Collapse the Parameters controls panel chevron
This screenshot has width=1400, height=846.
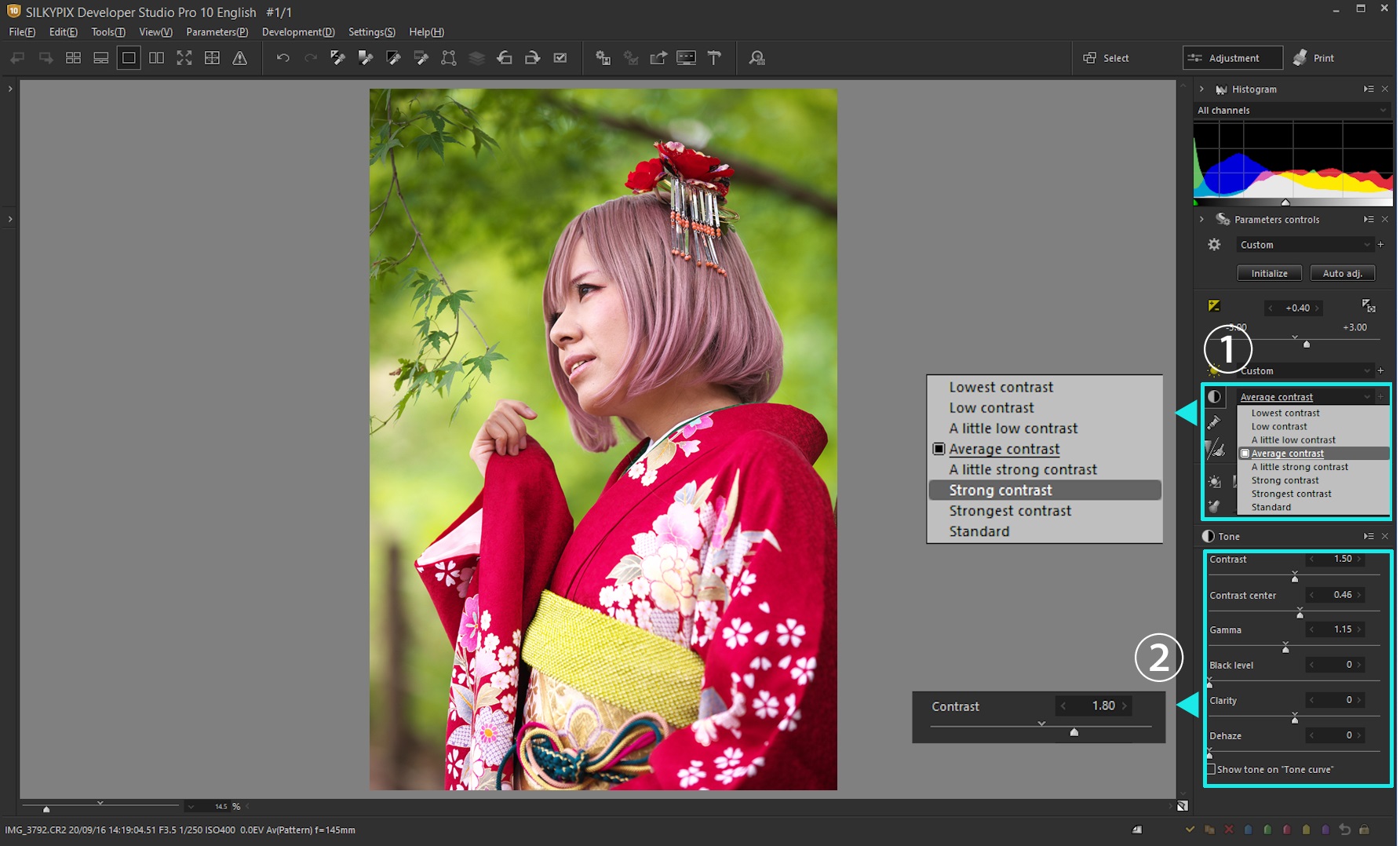point(1201,220)
